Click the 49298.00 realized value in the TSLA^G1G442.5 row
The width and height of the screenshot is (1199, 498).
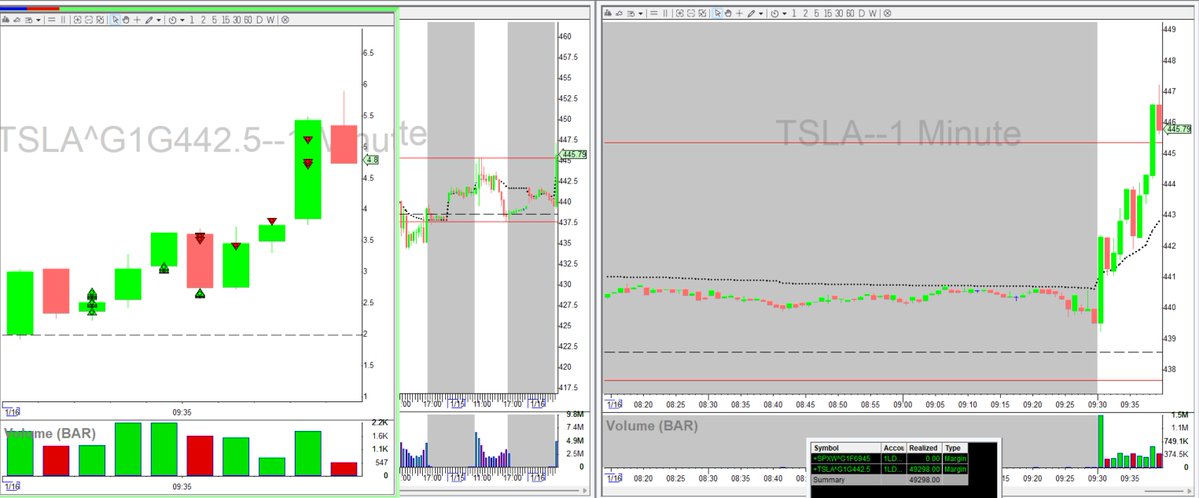point(924,469)
